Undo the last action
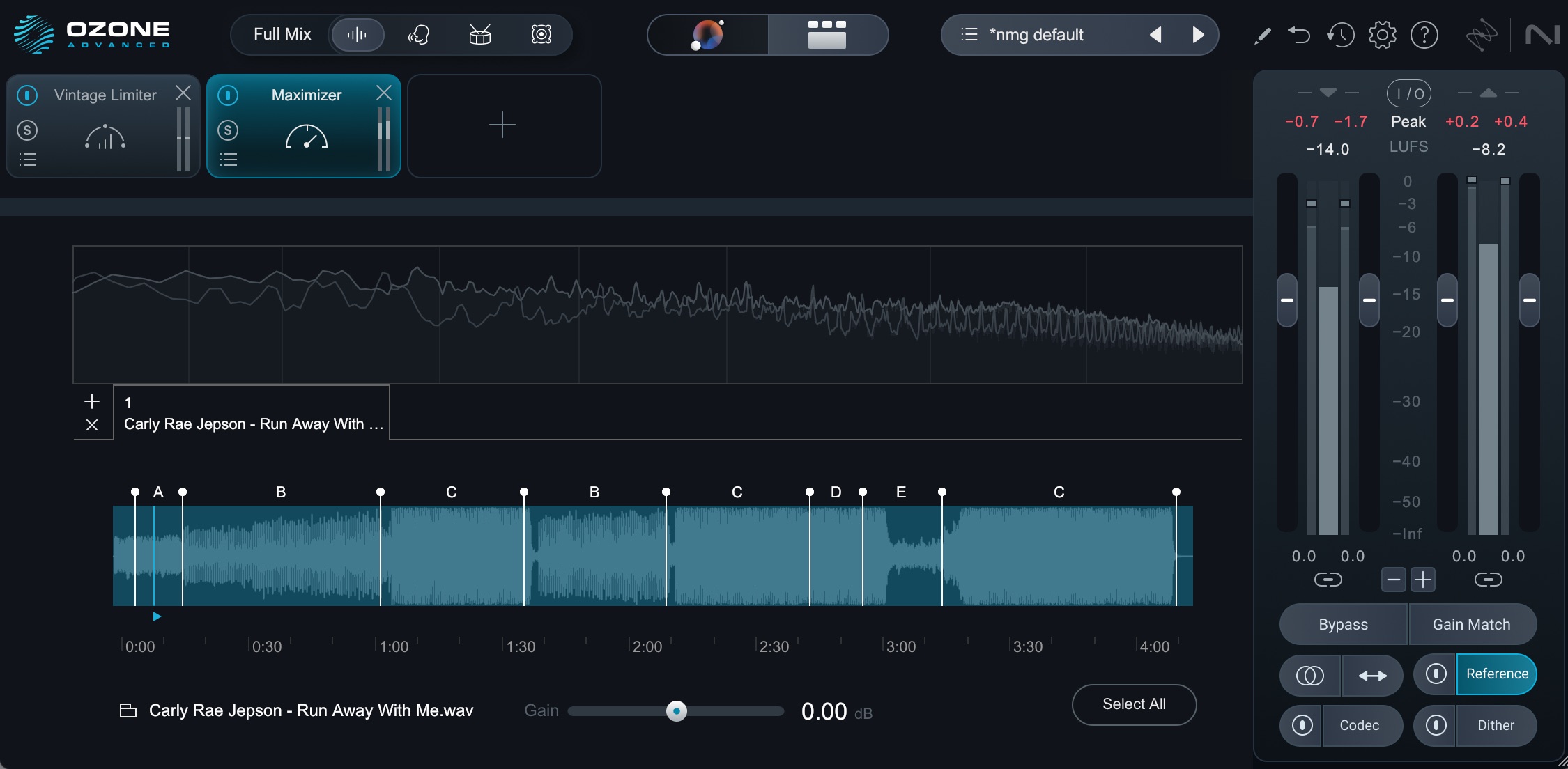Viewport: 1568px width, 769px height. (1299, 34)
